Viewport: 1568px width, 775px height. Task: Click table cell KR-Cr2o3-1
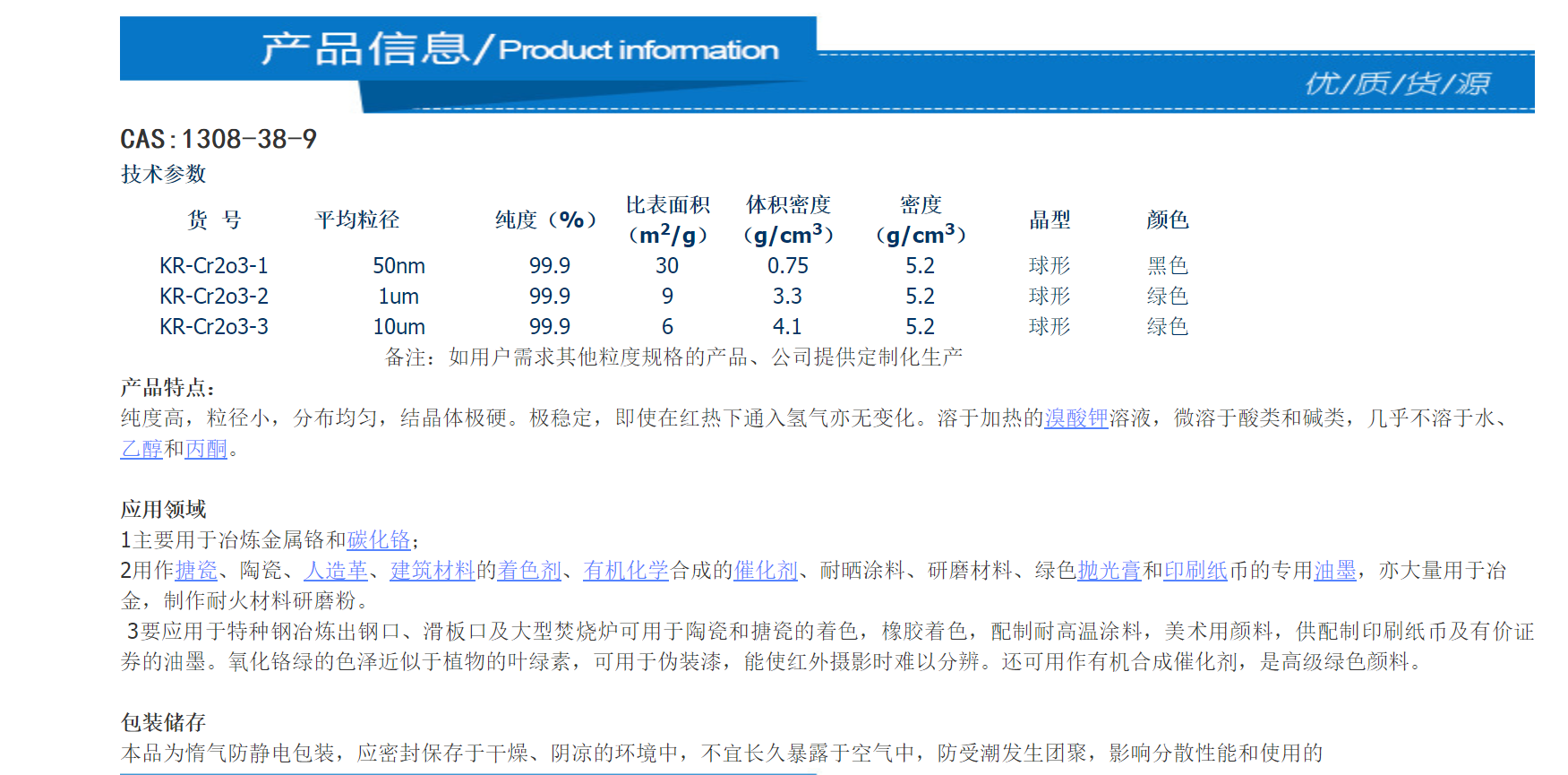point(214,266)
